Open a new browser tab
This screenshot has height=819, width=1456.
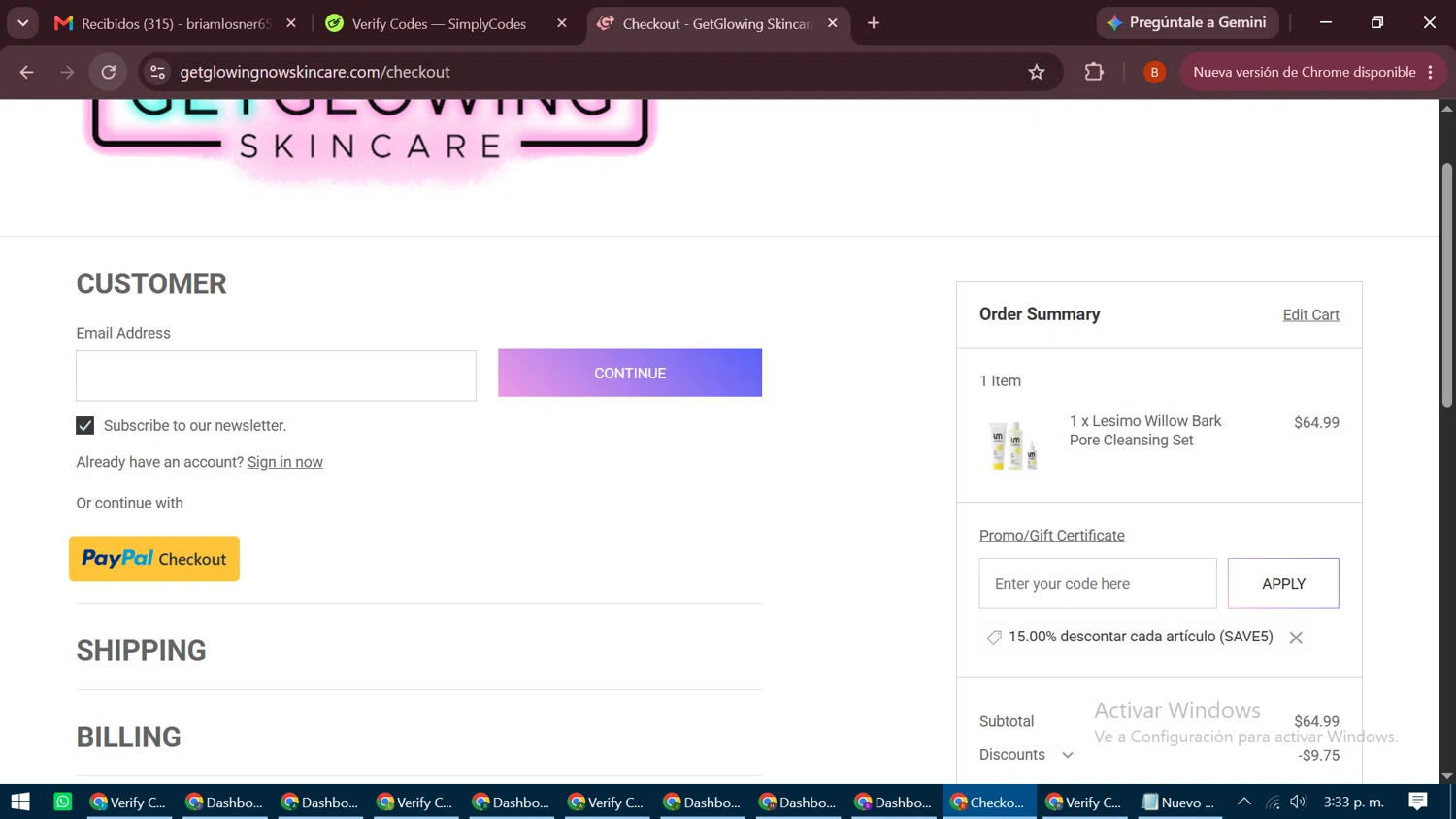874,23
